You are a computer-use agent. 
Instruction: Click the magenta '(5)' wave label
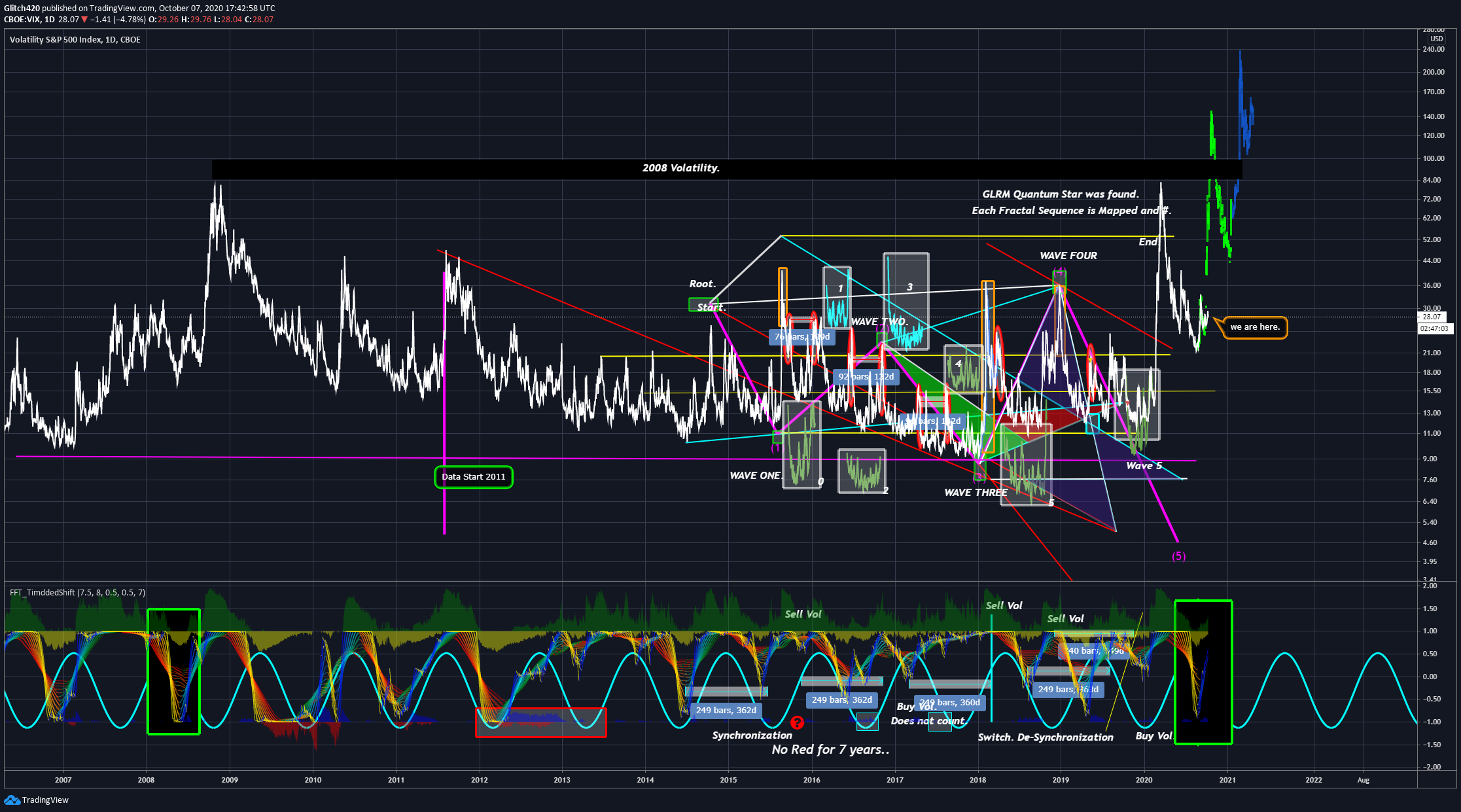point(1178,556)
